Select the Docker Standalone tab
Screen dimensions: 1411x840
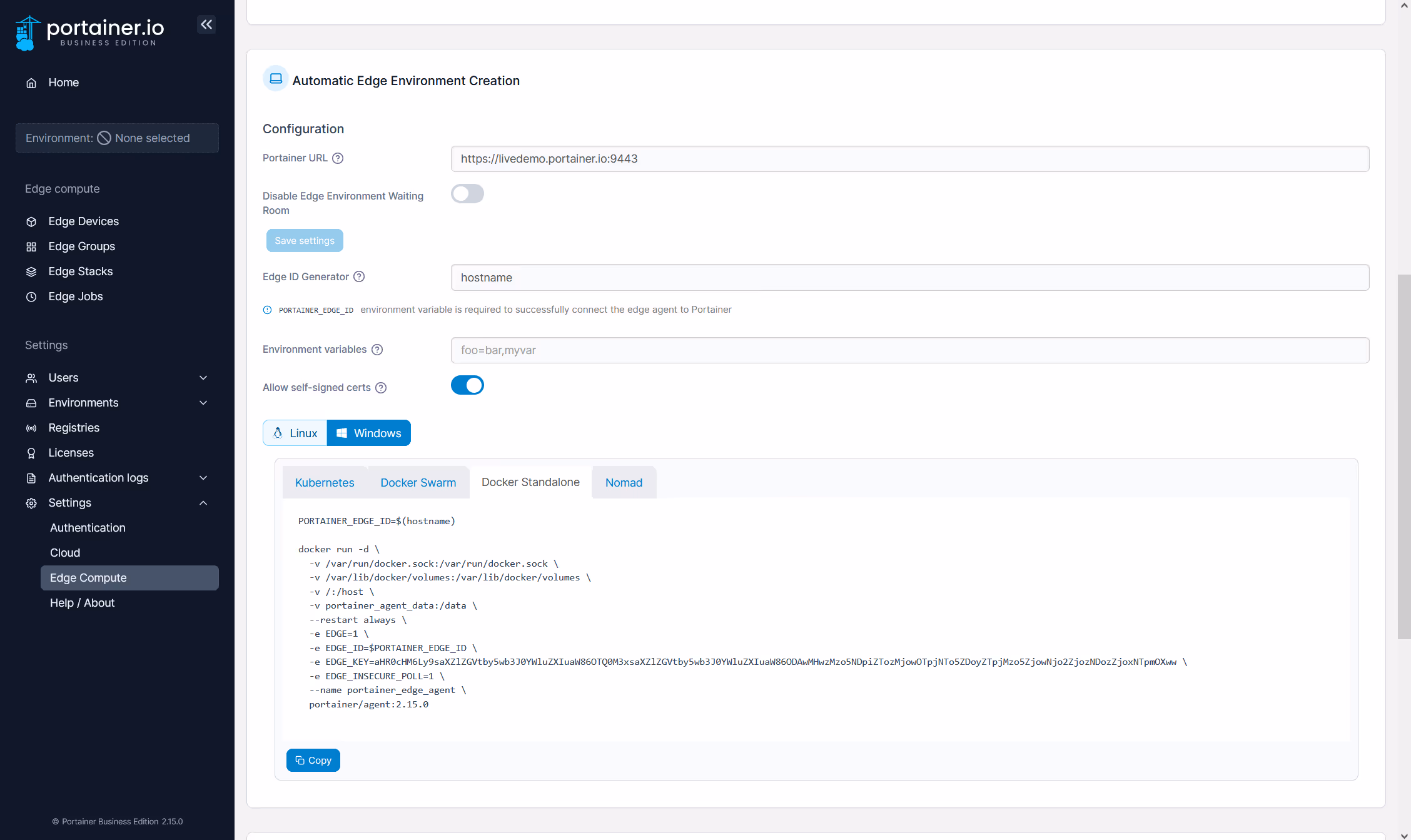[530, 482]
